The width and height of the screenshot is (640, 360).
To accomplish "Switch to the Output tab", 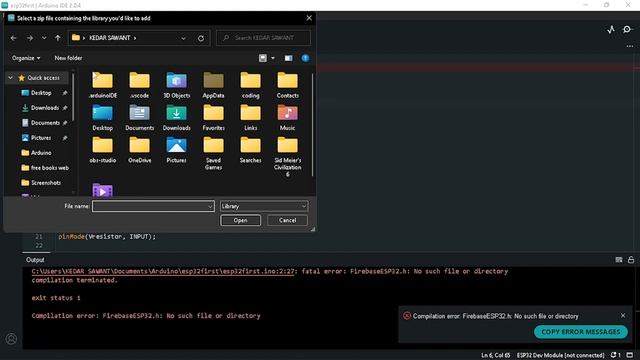I will point(35,260).
